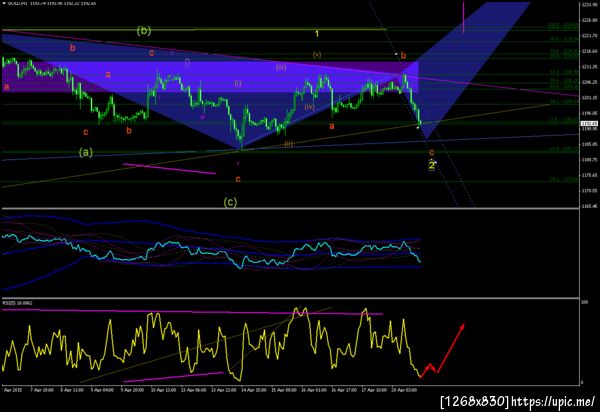Select the green (b) wave label
The width and height of the screenshot is (600, 412).
coord(144,31)
